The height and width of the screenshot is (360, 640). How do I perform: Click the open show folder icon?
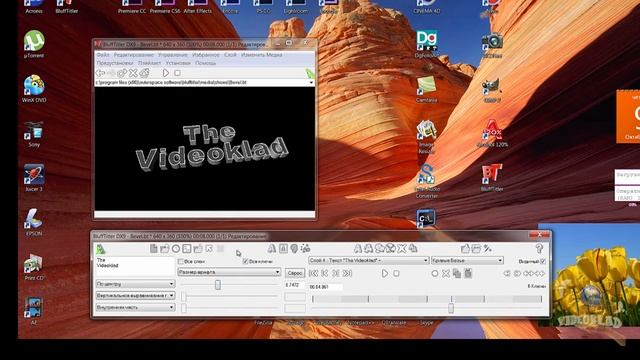(164, 249)
